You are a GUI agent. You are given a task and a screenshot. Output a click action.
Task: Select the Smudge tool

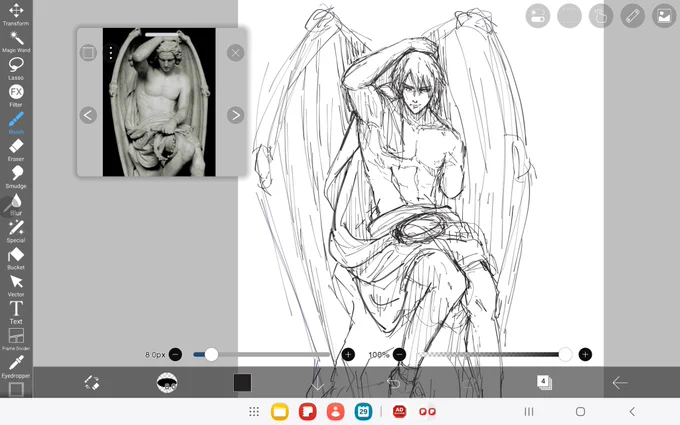16,177
